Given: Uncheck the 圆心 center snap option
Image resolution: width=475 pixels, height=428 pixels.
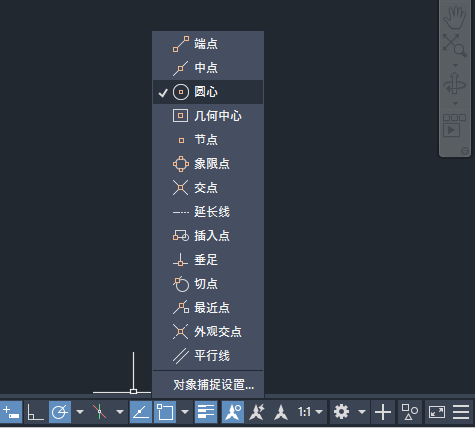Looking at the screenshot, I should point(208,92).
